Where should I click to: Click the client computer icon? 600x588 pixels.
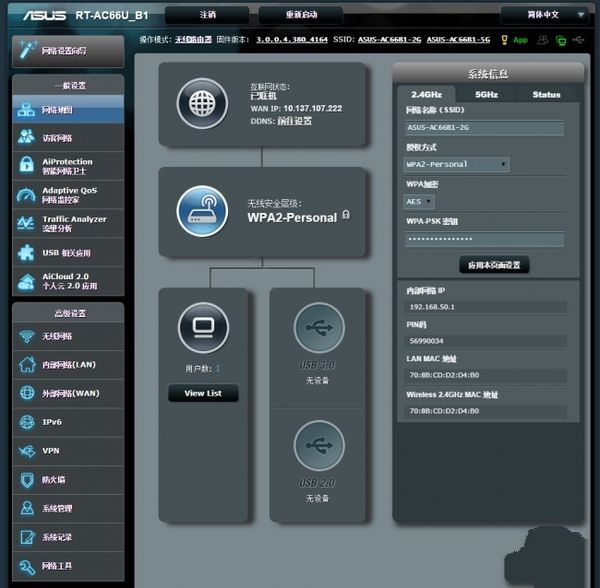coord(203,327)
